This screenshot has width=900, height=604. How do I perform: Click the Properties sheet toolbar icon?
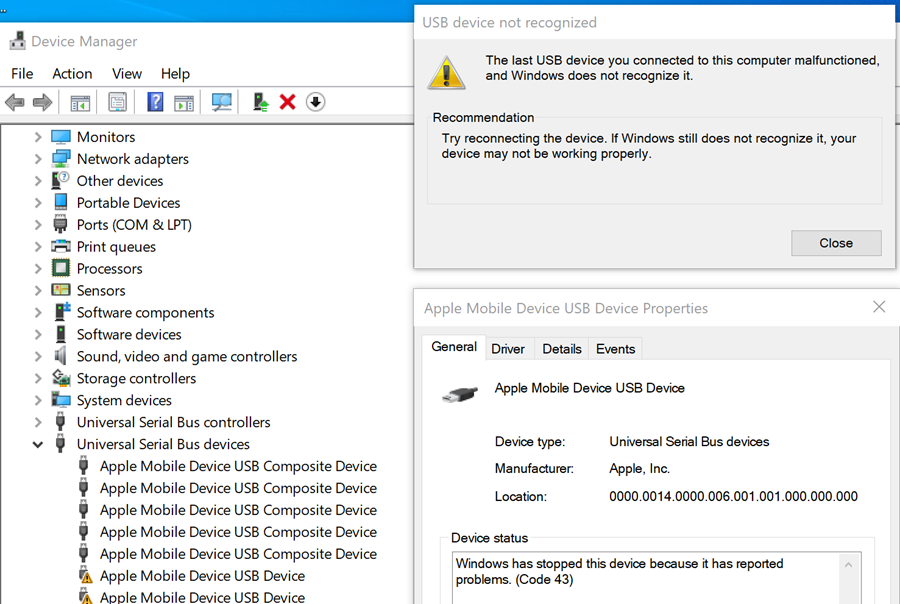117,103
